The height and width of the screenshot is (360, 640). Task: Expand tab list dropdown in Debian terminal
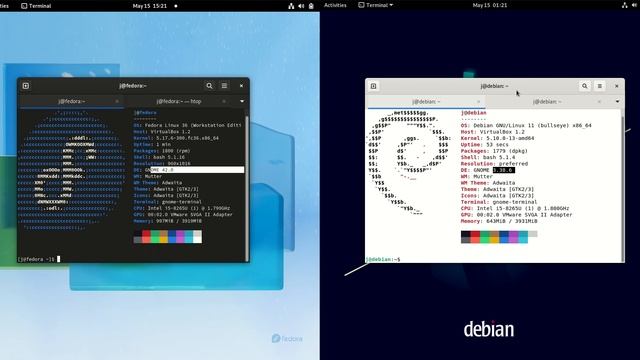pyautogui.click(x=617, y=102)
